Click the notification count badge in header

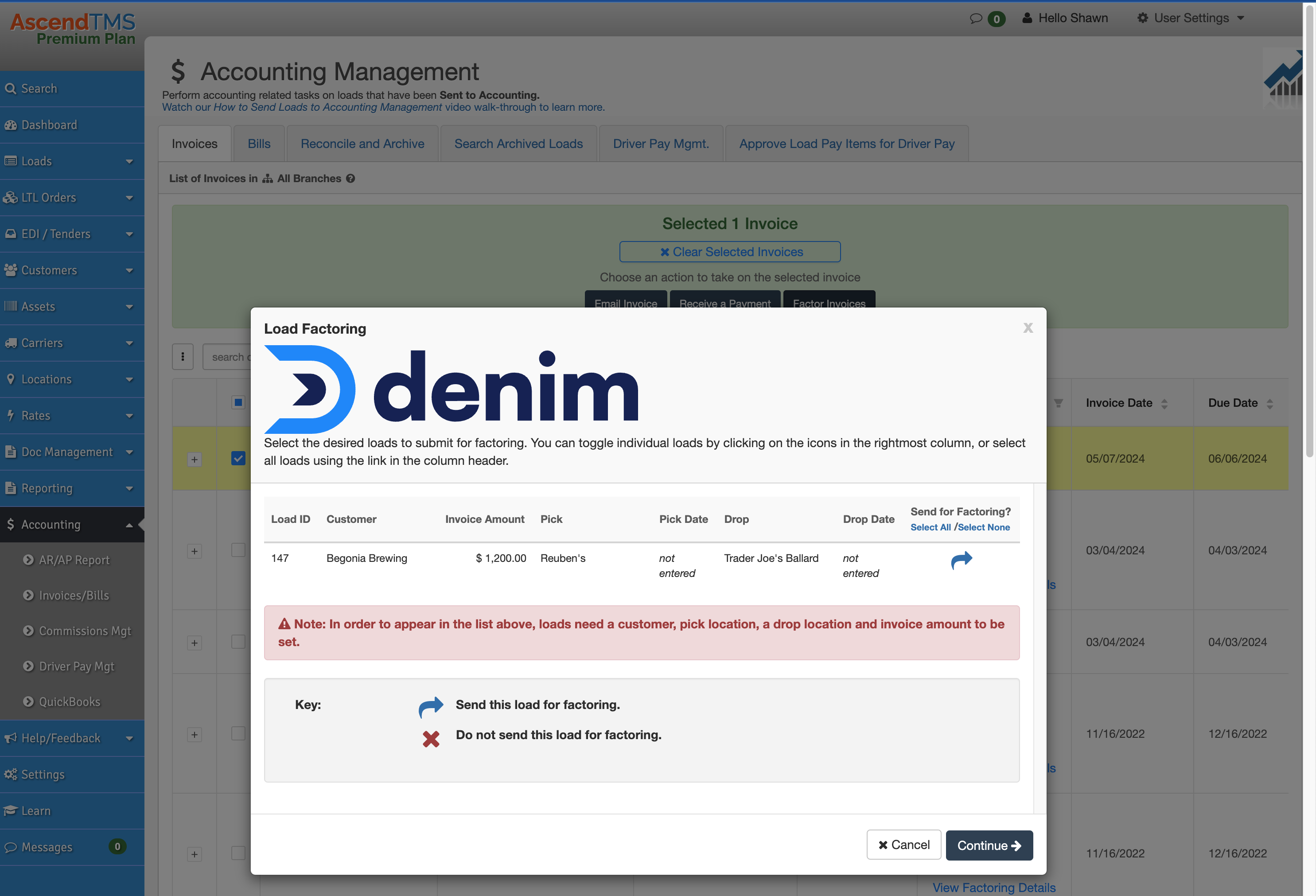click(996, 19)
